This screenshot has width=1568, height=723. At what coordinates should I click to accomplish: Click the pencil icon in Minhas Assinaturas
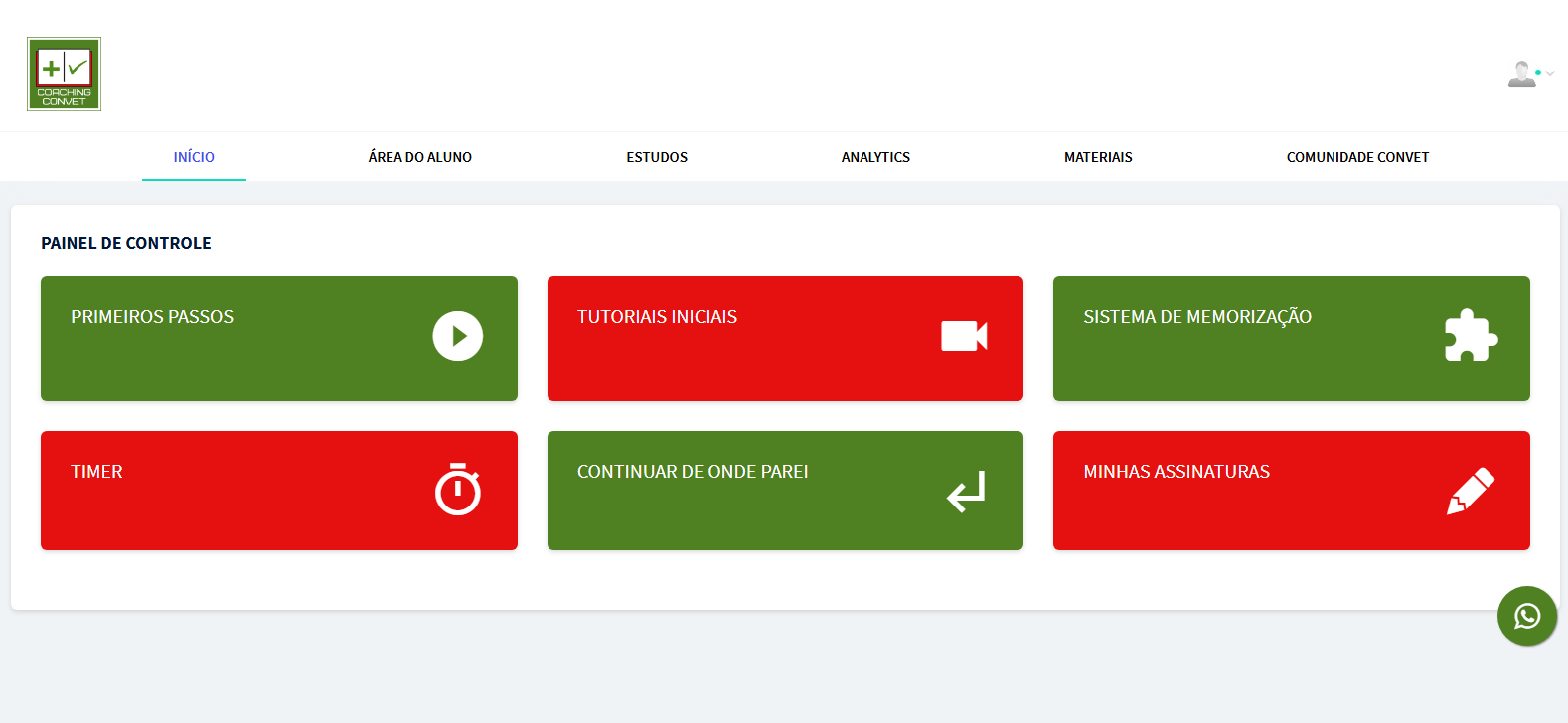point(1470,491)
